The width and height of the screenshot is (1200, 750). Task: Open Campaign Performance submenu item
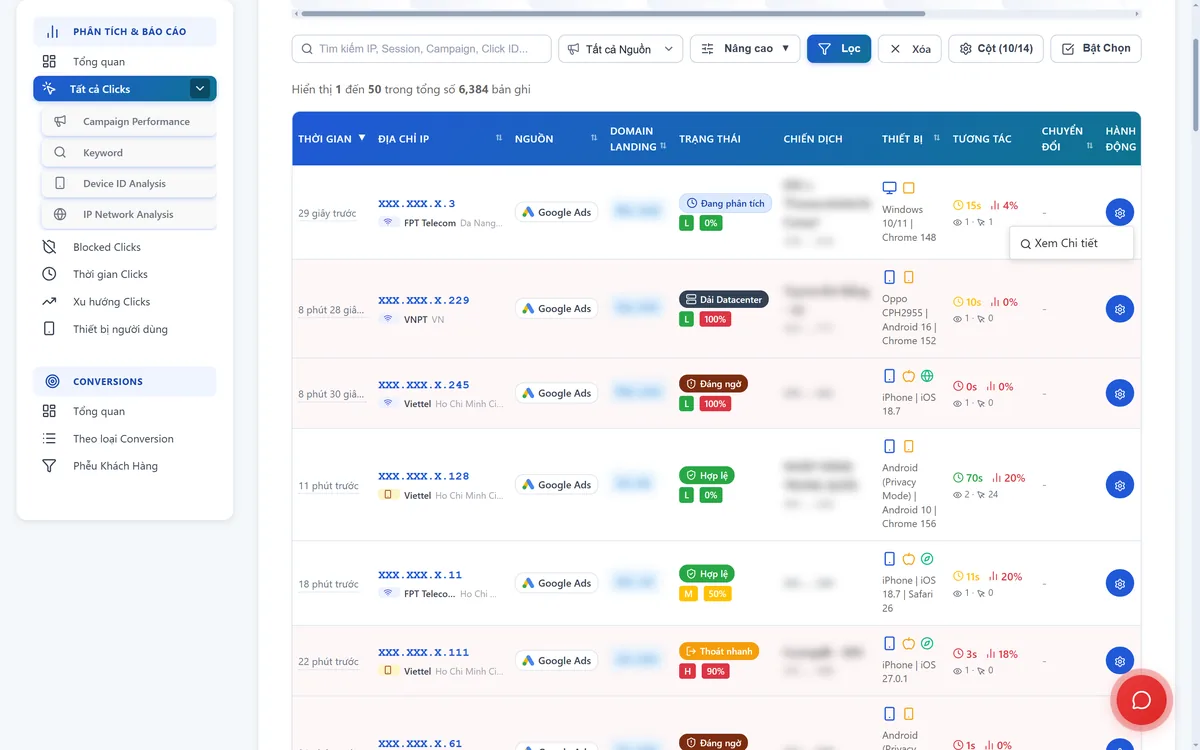point(129,121)
